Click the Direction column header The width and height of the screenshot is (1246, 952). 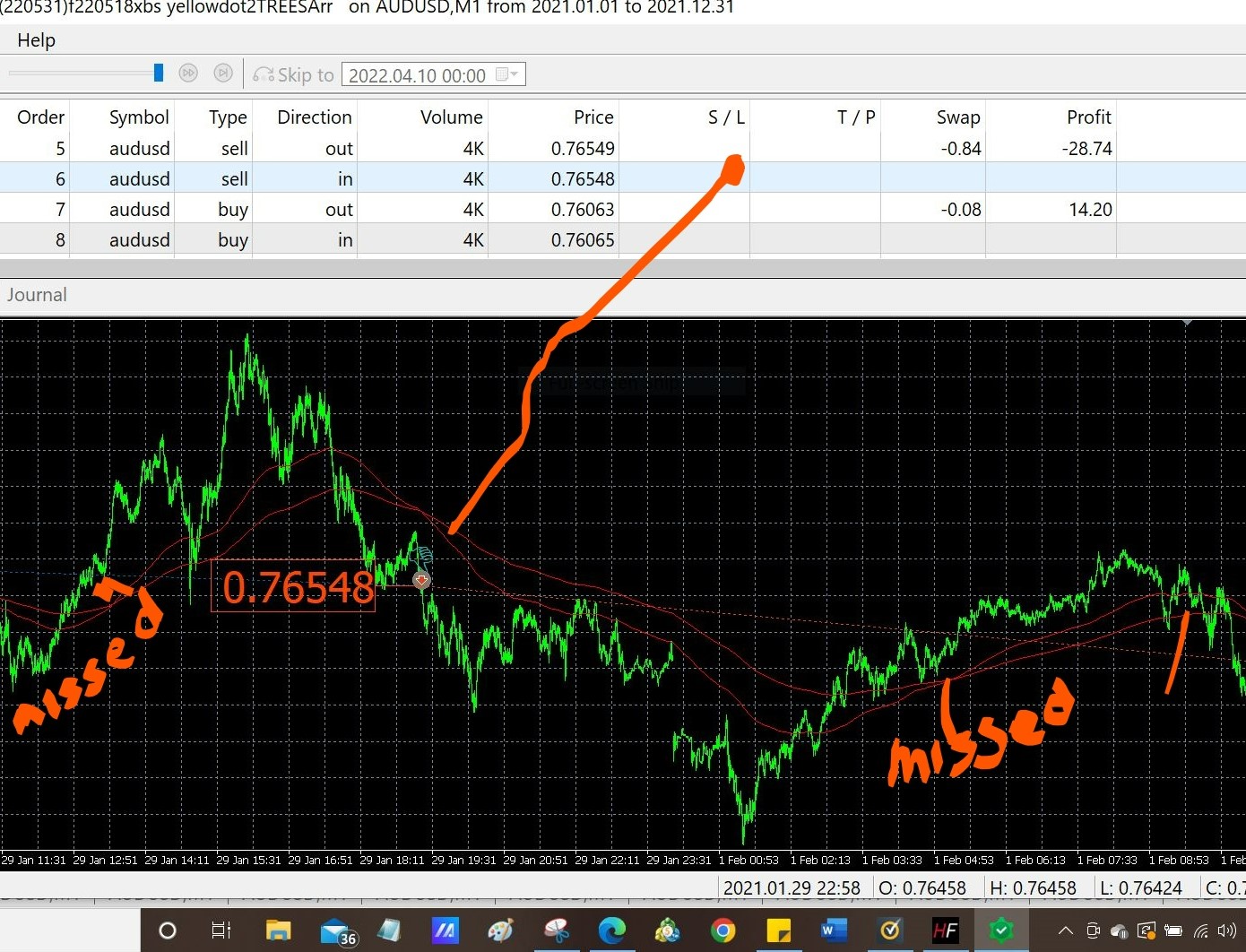(314, 117)
